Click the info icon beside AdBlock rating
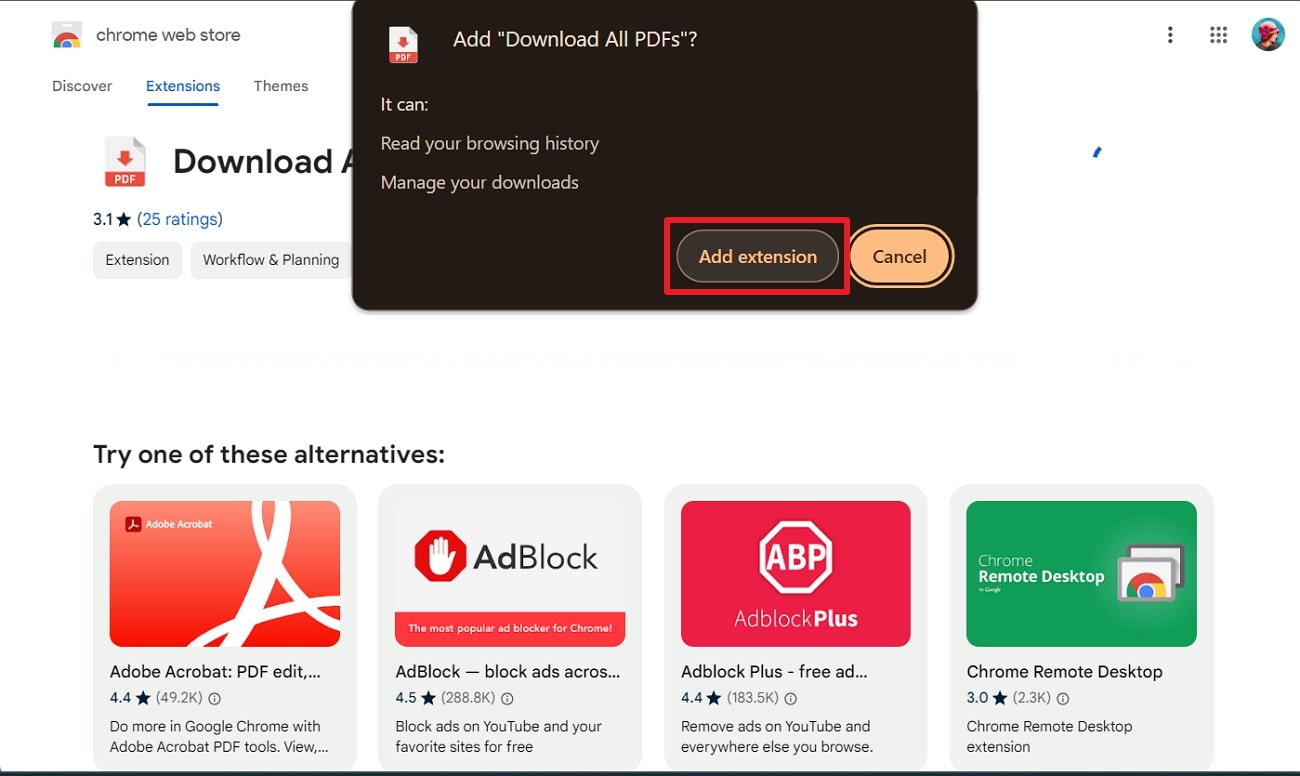 click(507, 698)
